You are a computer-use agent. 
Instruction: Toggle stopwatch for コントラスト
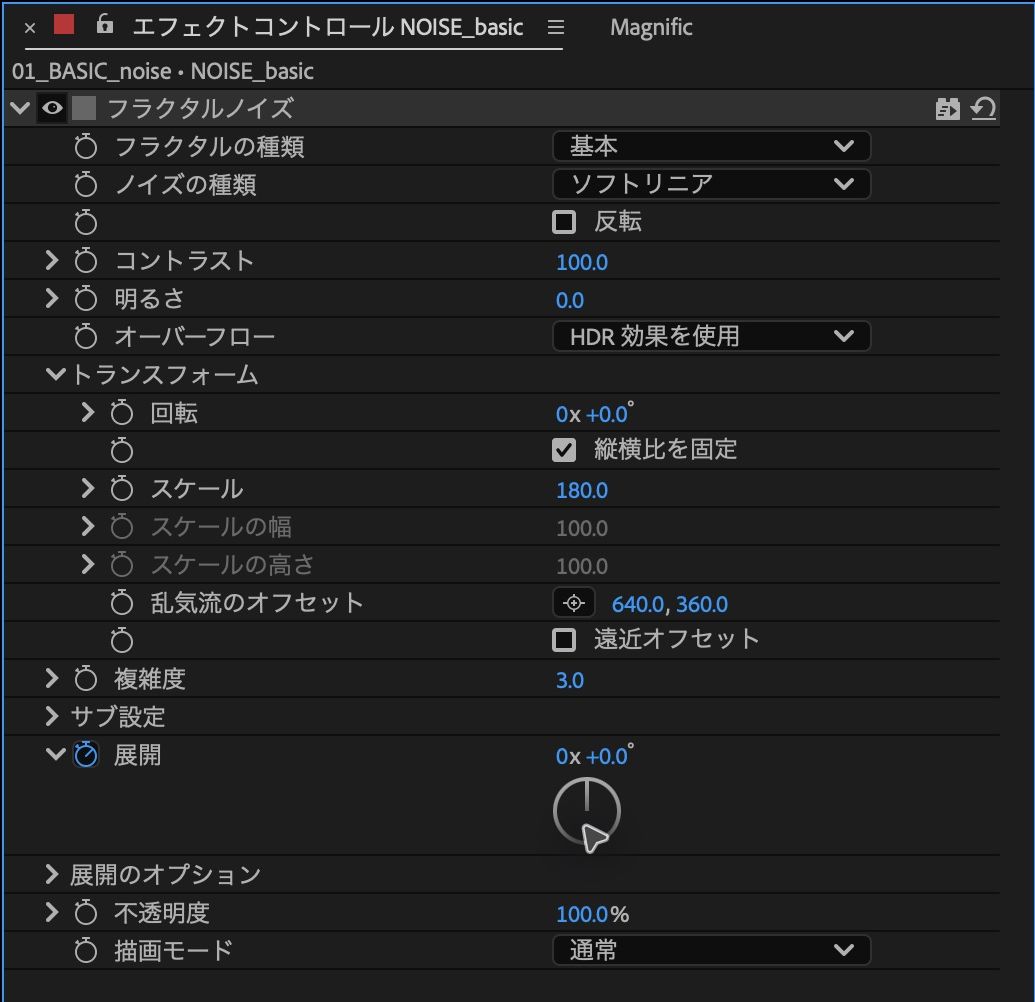pos(86,261)
